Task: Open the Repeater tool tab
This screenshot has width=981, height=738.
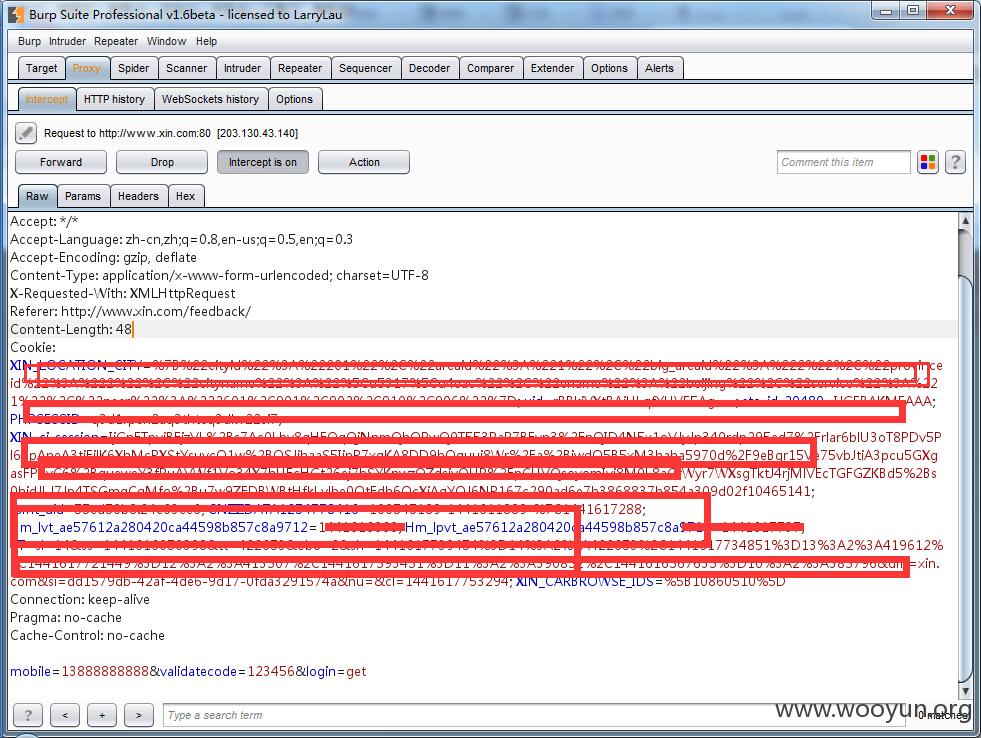Action: point(300,68)
